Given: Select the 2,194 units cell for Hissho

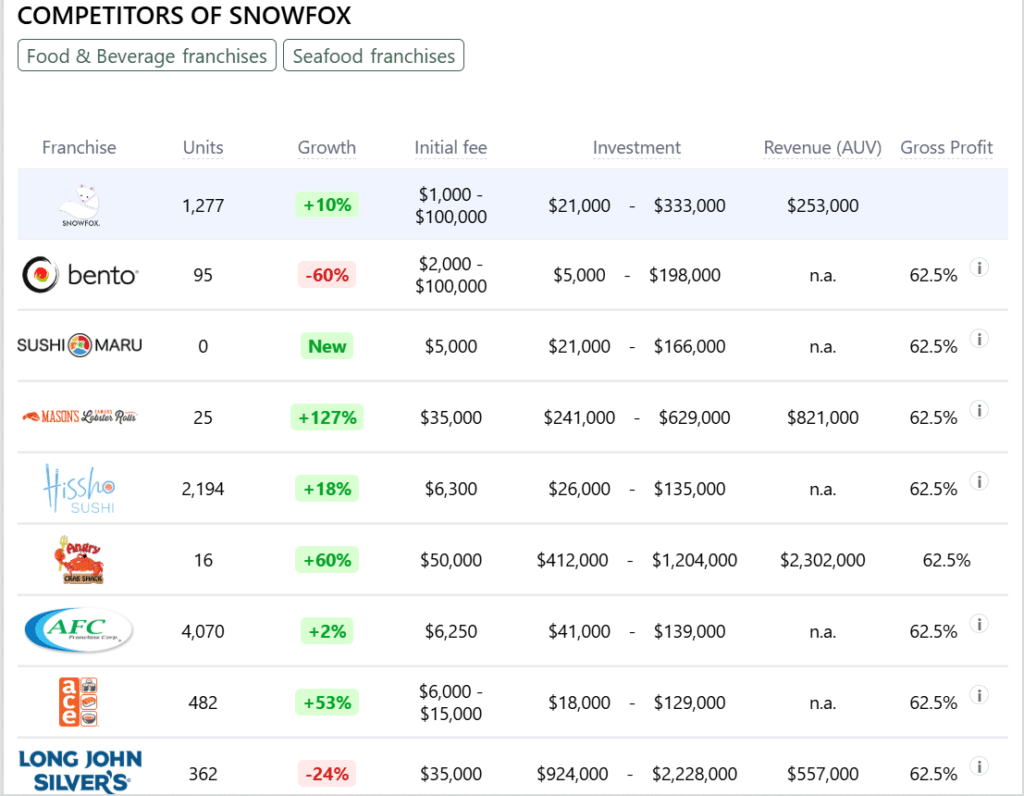Looking at the screenshot, I should point(203,488).
